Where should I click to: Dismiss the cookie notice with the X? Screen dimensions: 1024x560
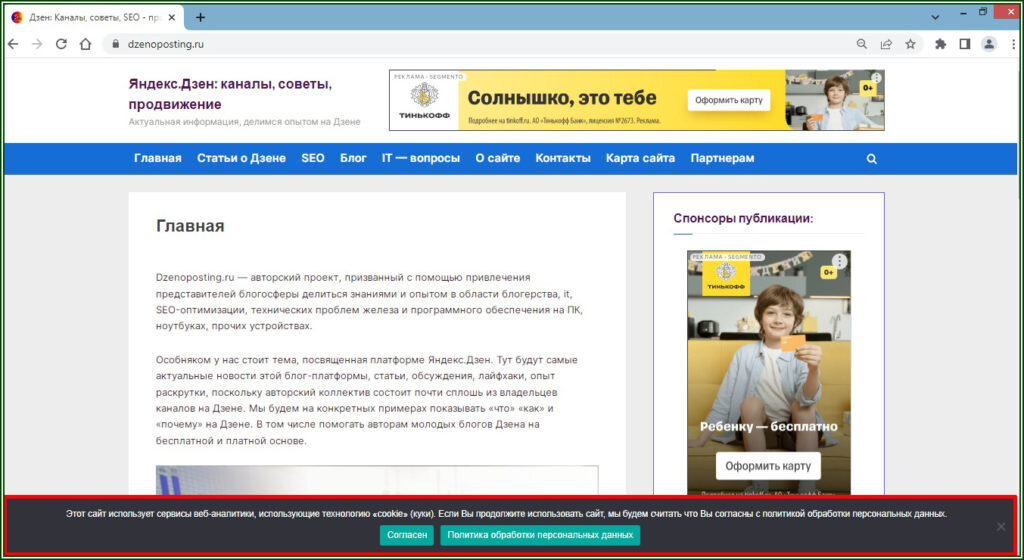(1001, 526)
